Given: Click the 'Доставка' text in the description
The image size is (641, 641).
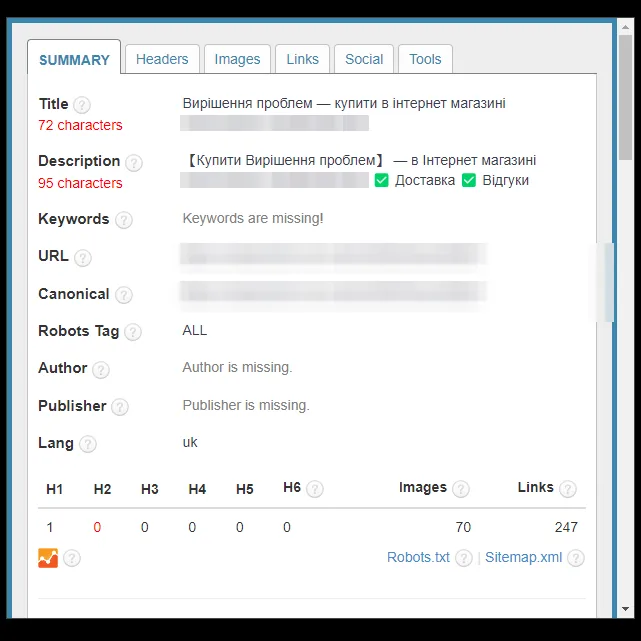Looking at the screenshot, I should 425,180.
